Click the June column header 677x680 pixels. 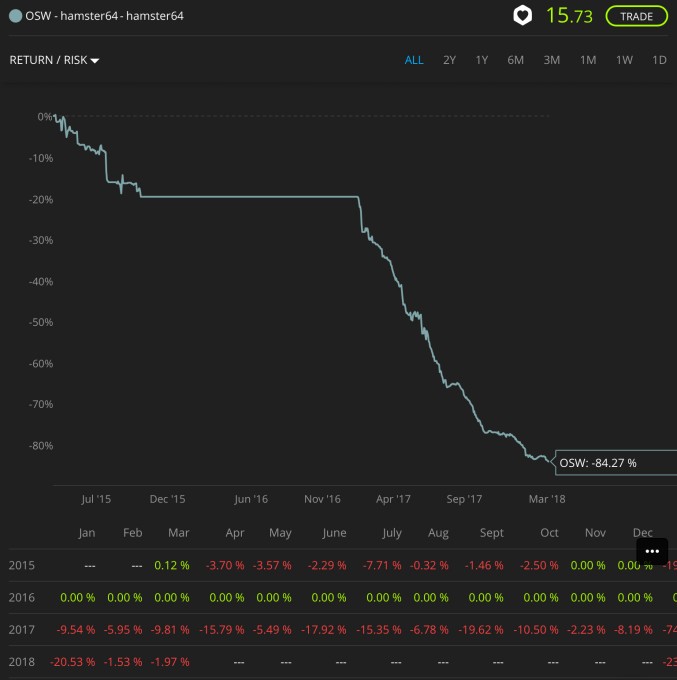(334, 533)
